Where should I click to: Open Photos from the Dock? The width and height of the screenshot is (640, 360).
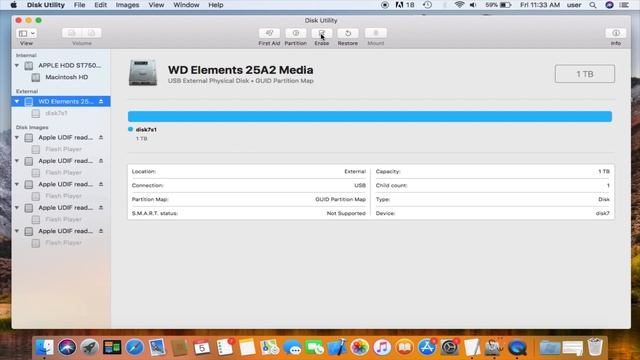[x=360, y=347]
